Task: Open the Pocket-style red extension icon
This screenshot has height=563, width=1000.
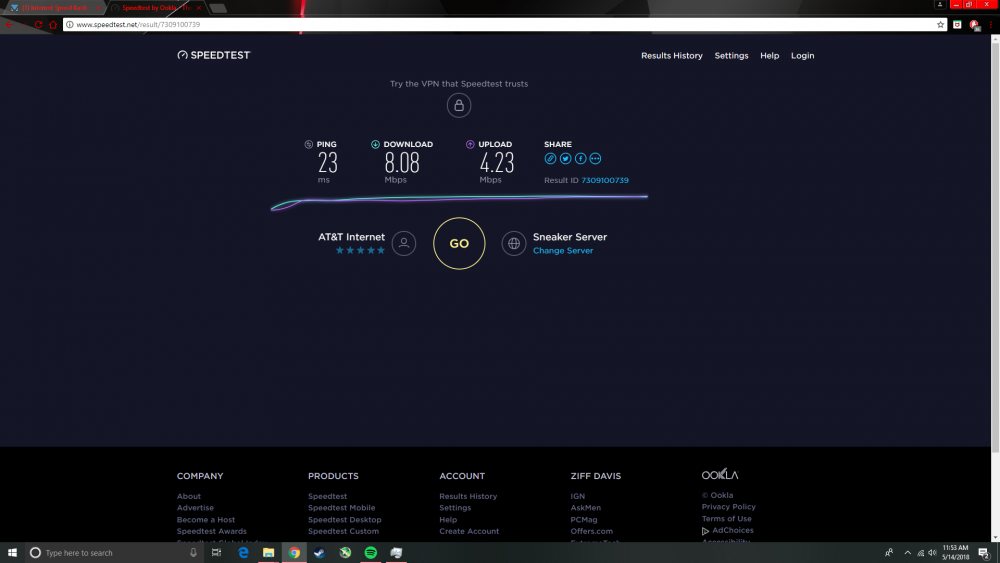Action: (957, 24)
